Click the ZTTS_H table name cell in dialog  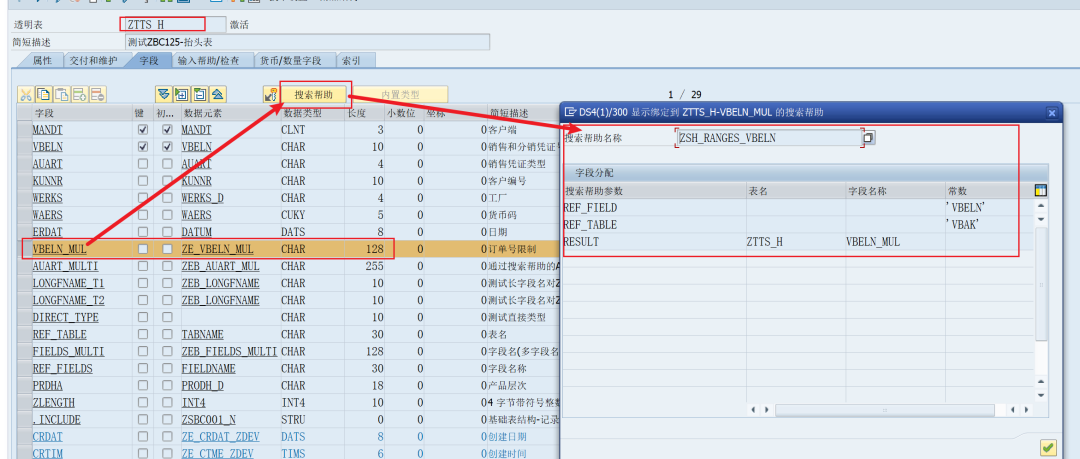[796, 242]
